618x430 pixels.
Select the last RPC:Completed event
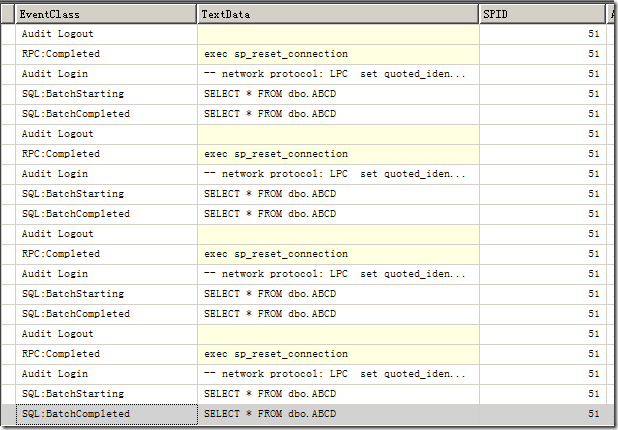tap(61, 354)
